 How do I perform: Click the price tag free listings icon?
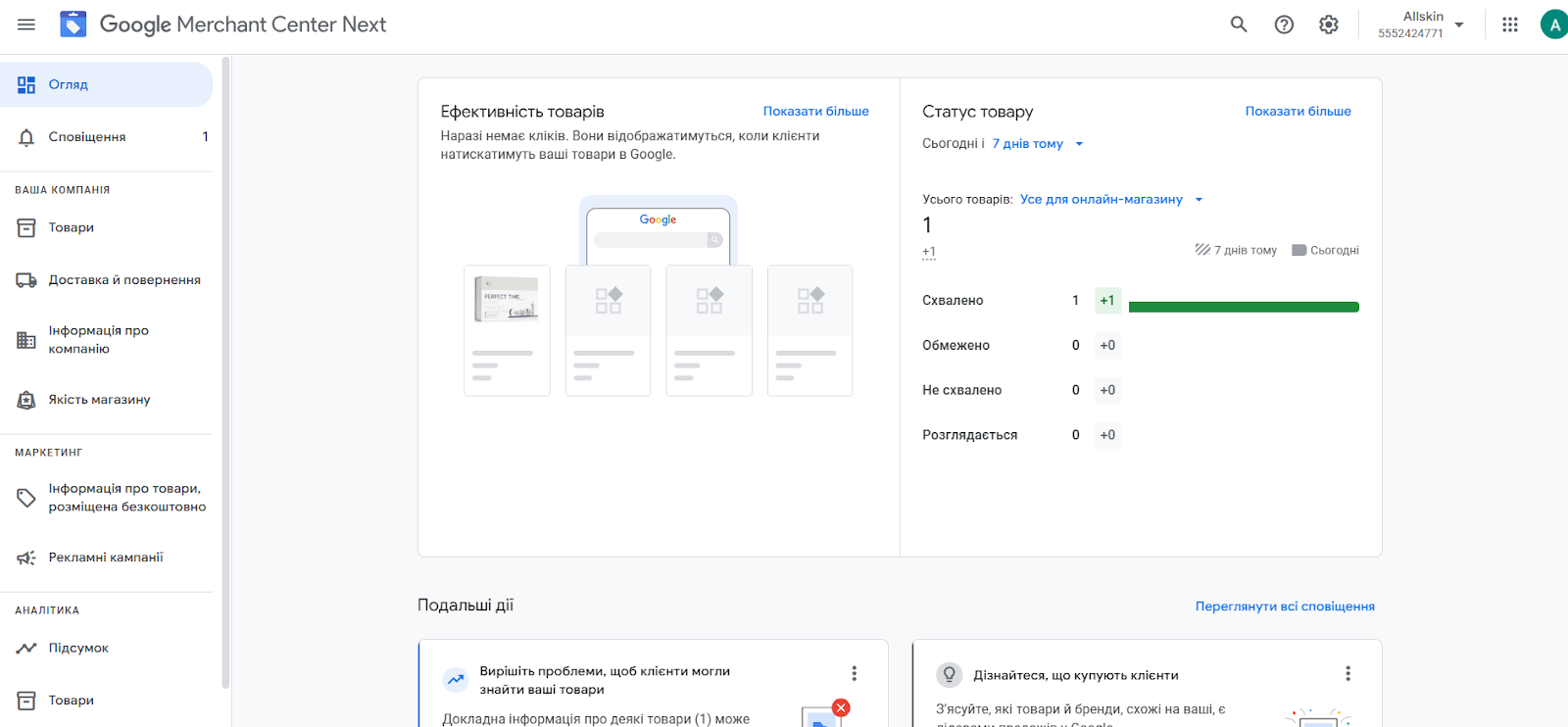coord(26,498)
